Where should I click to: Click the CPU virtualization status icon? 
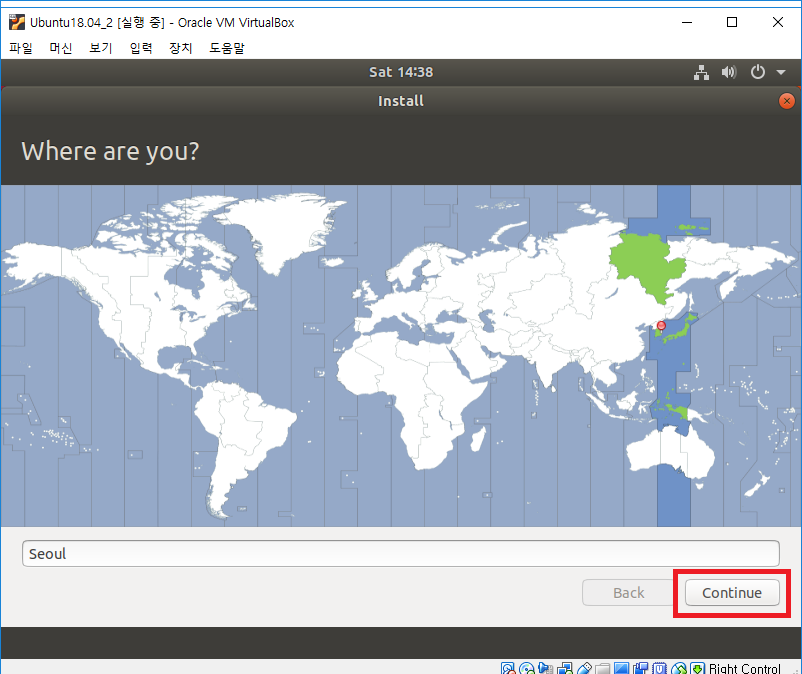pyautogui.click(x=660, y=668)
